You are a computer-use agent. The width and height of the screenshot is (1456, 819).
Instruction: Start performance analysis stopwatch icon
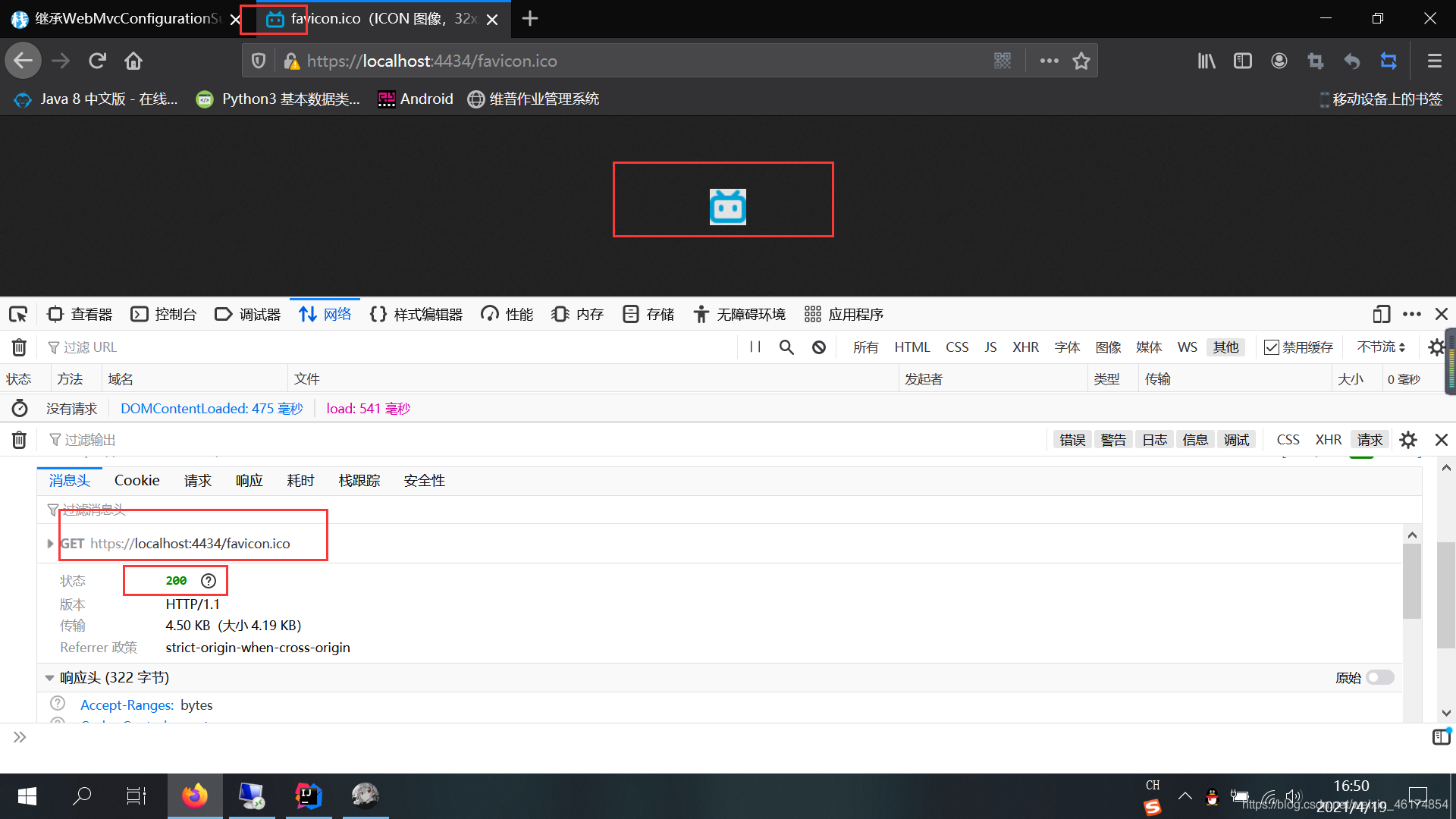pyautogui.click(x=20, y=409)
